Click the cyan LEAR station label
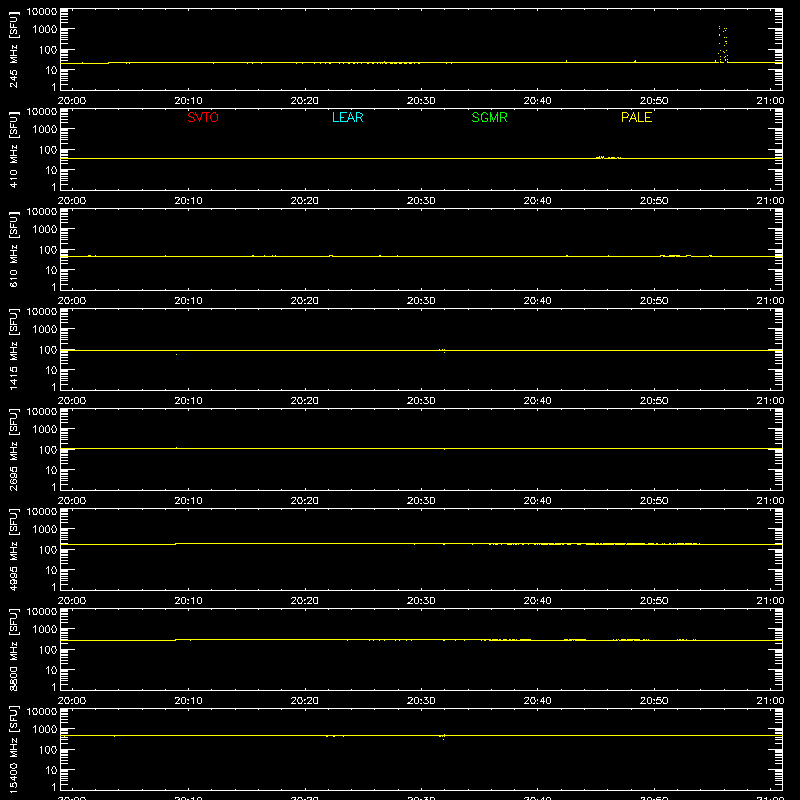800x800 pixels. pyautogui.click(x=347, y=117)
